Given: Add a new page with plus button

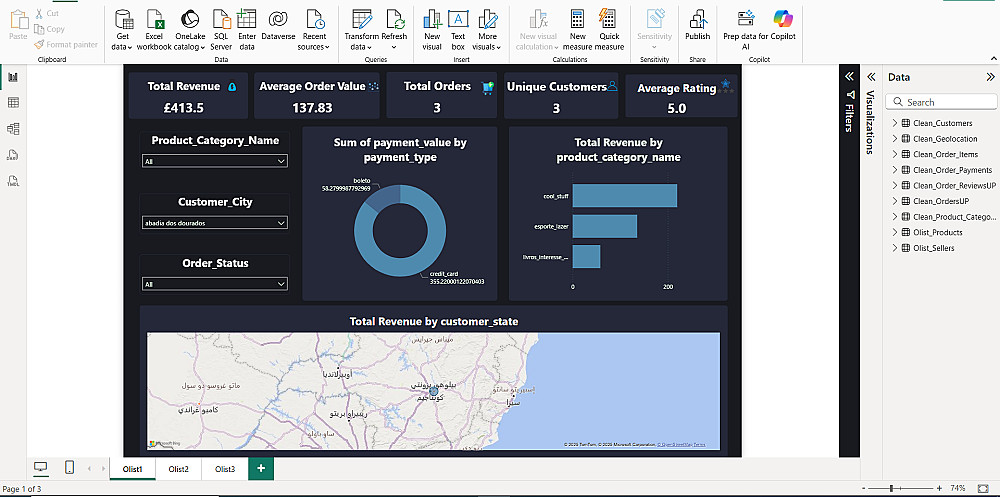Looking at the screenshot, I should pyautogui.click(x=261, y=468).
